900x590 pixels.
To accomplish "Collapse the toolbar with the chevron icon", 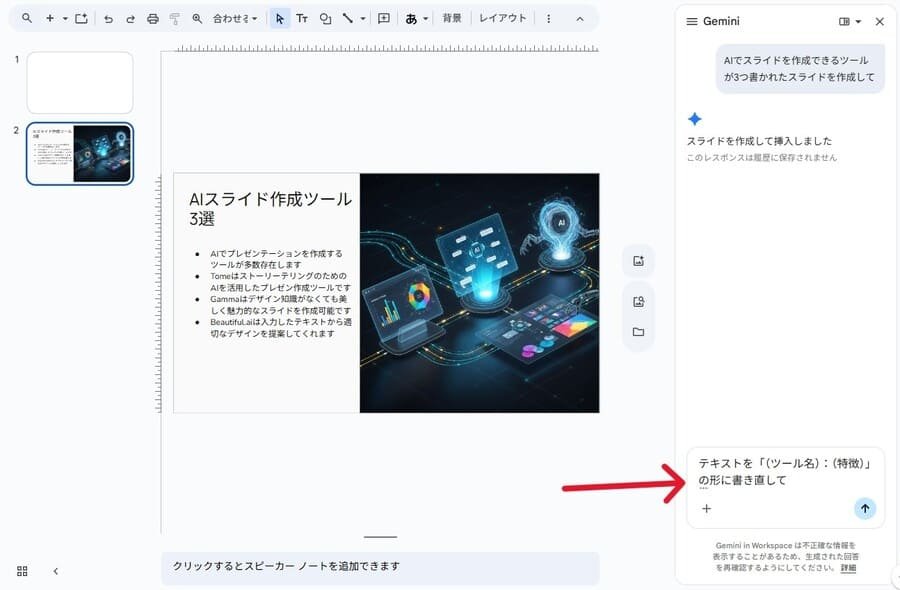I will click(580, 17).
